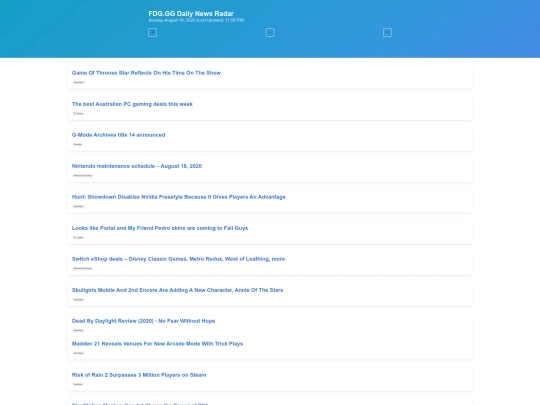Click the source tag under the Dead By Daylight headline
The width and height of the screenshot is (540, 405).
tap(78, 330)
